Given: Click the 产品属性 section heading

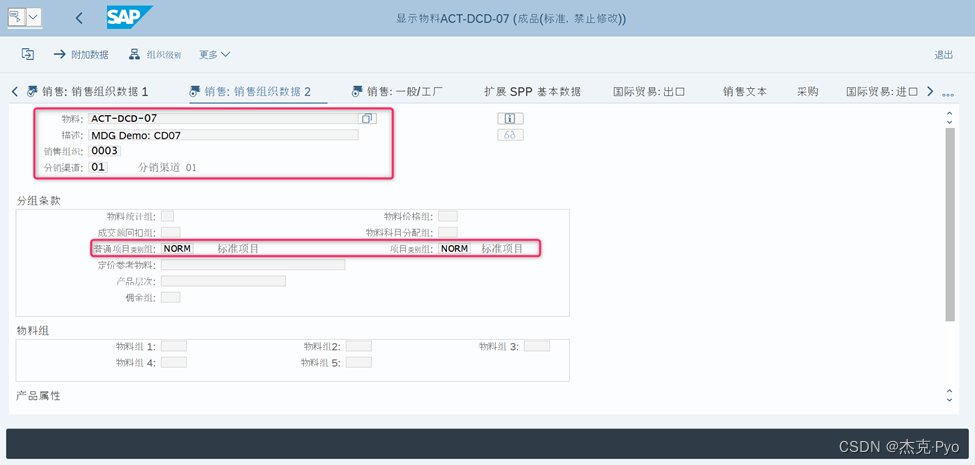Looking at the screenshot, I should coord(39,395).
